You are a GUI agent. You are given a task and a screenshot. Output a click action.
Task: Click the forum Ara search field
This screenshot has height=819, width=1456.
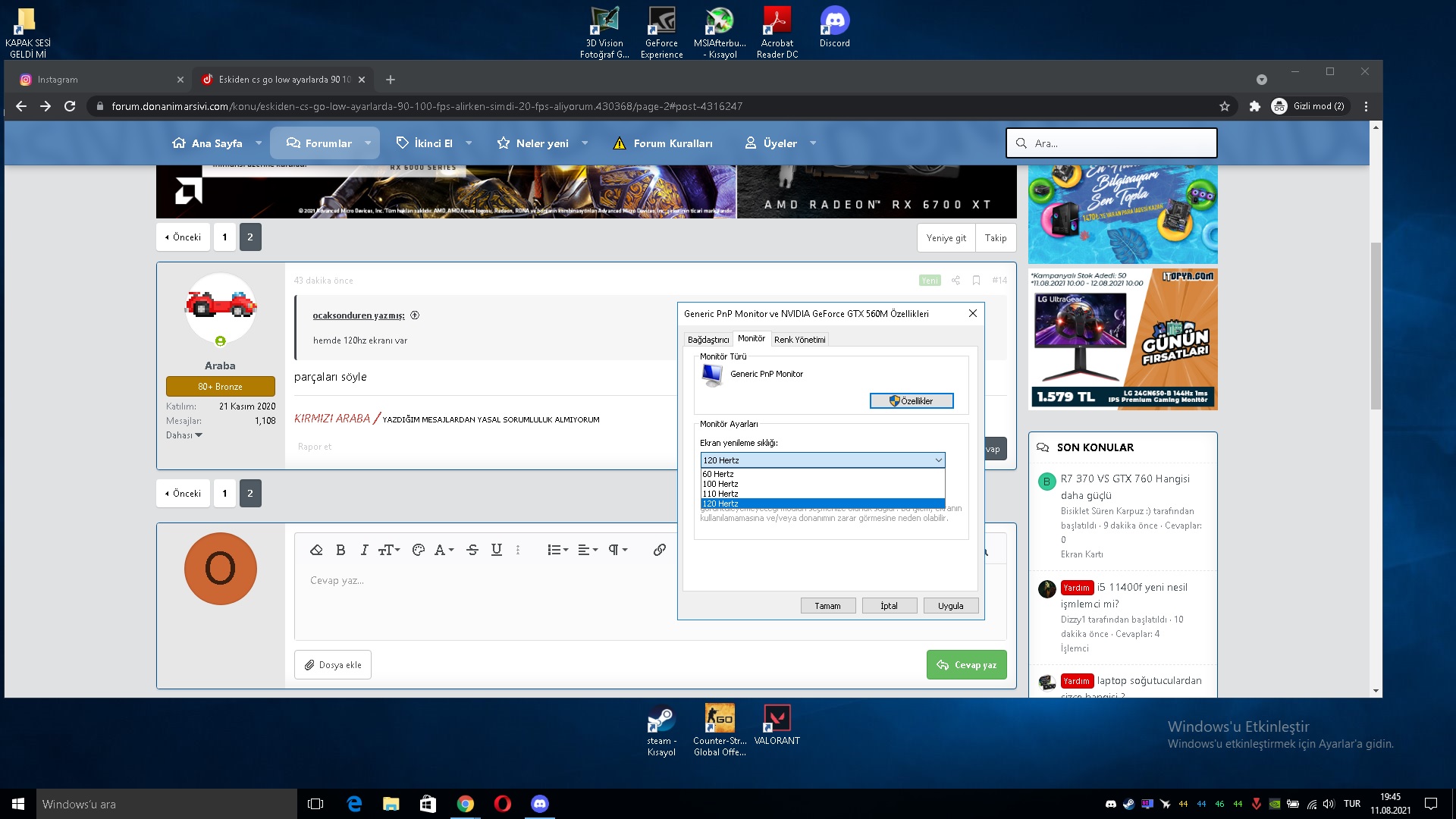tap(1112, 143)
